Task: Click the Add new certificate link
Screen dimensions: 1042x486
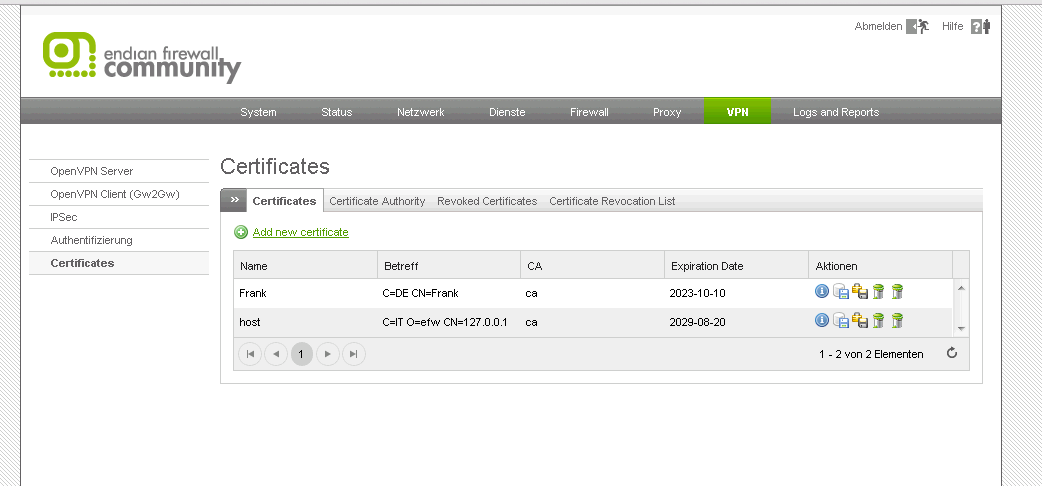Action: pyautogui.click(x=300, y=232)
